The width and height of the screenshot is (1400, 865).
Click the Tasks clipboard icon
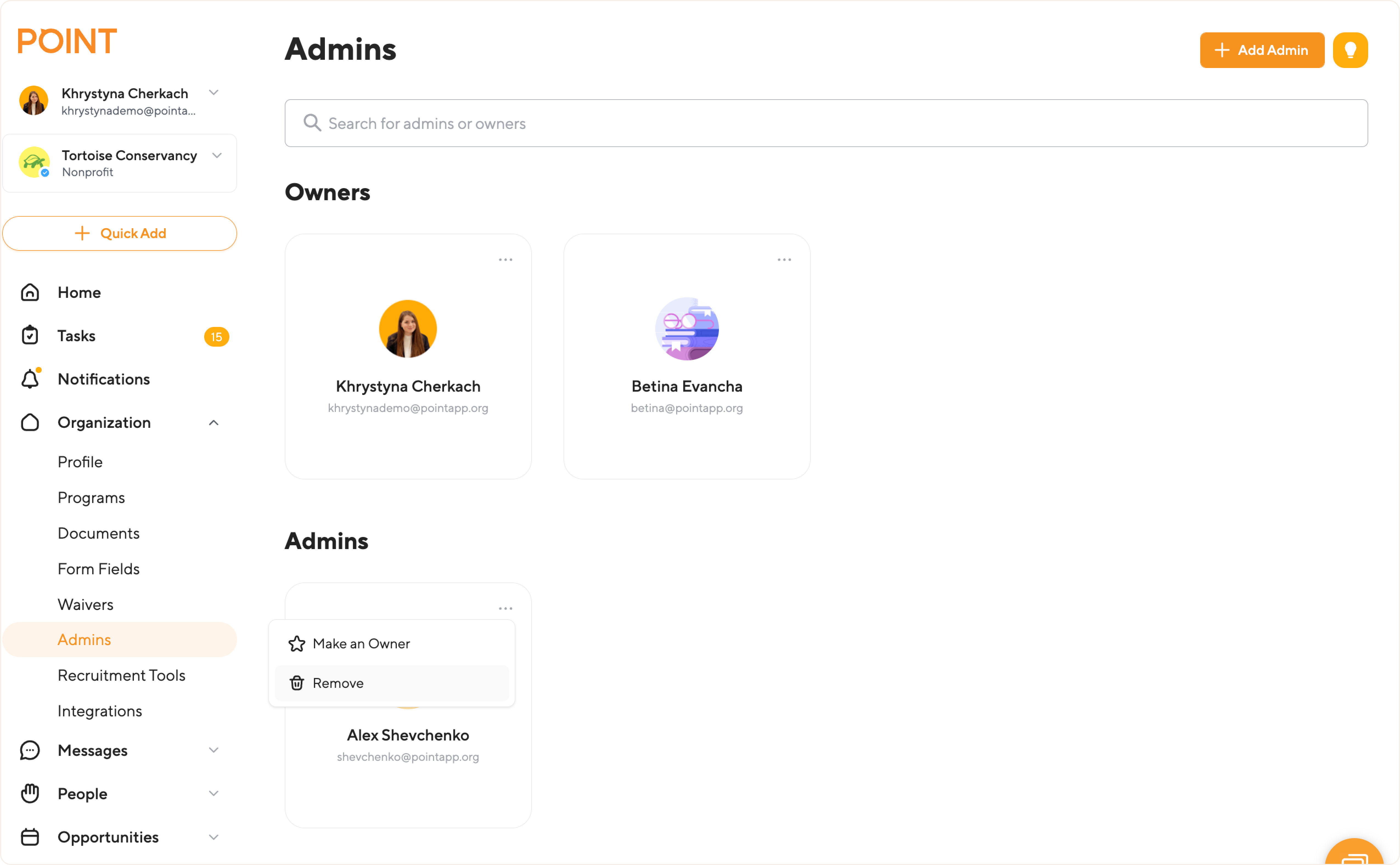point(30,336)
